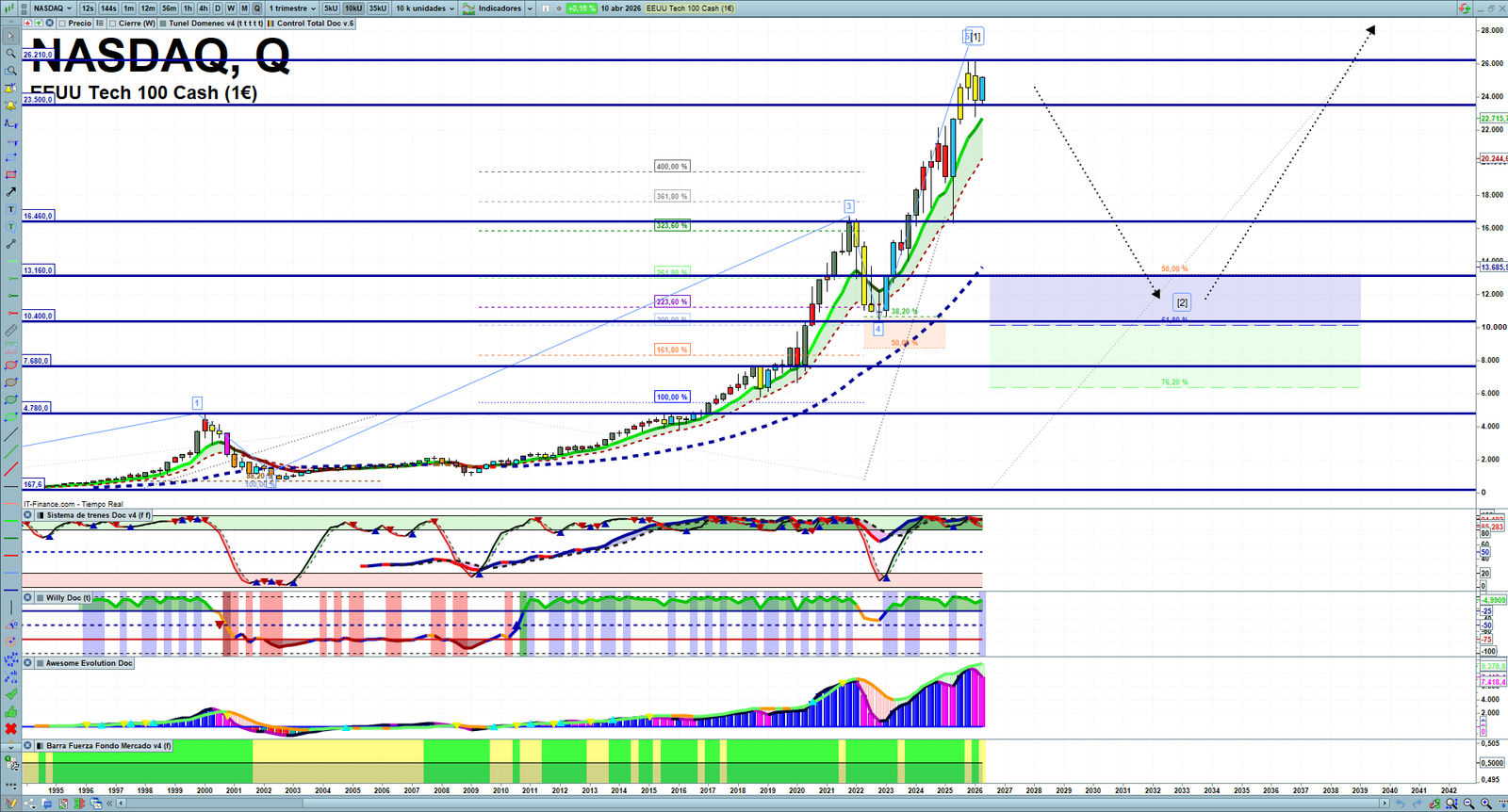This screenshot has height=812, width=1508.
Task: Toggle the Cierre (W) checkbox
Action: point(113,24)
